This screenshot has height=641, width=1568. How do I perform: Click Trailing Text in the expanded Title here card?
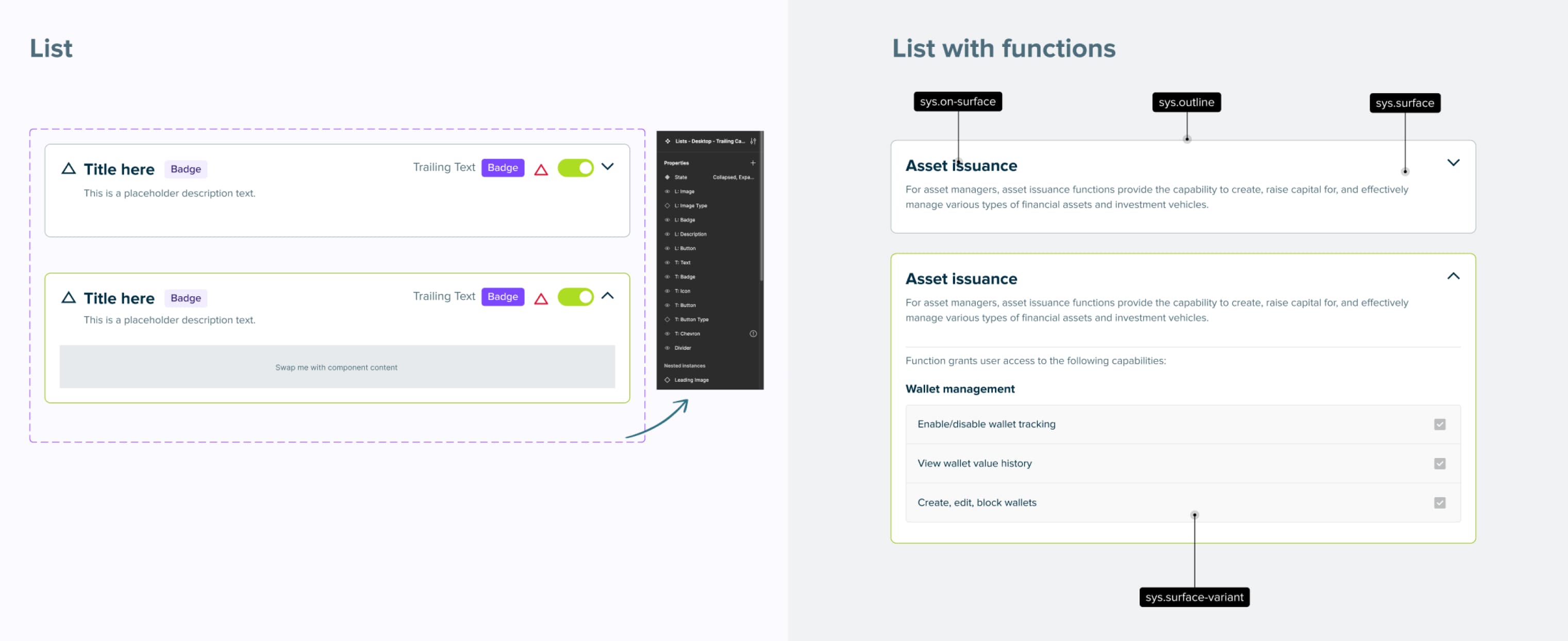pos(444,296)
